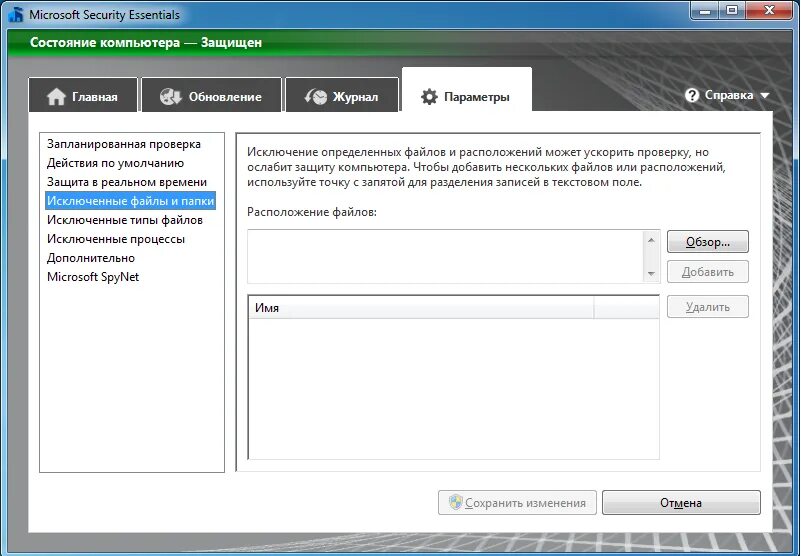801x556 pixels.
Task: Click Сохранить изменения button
Action: coord(517,502)
